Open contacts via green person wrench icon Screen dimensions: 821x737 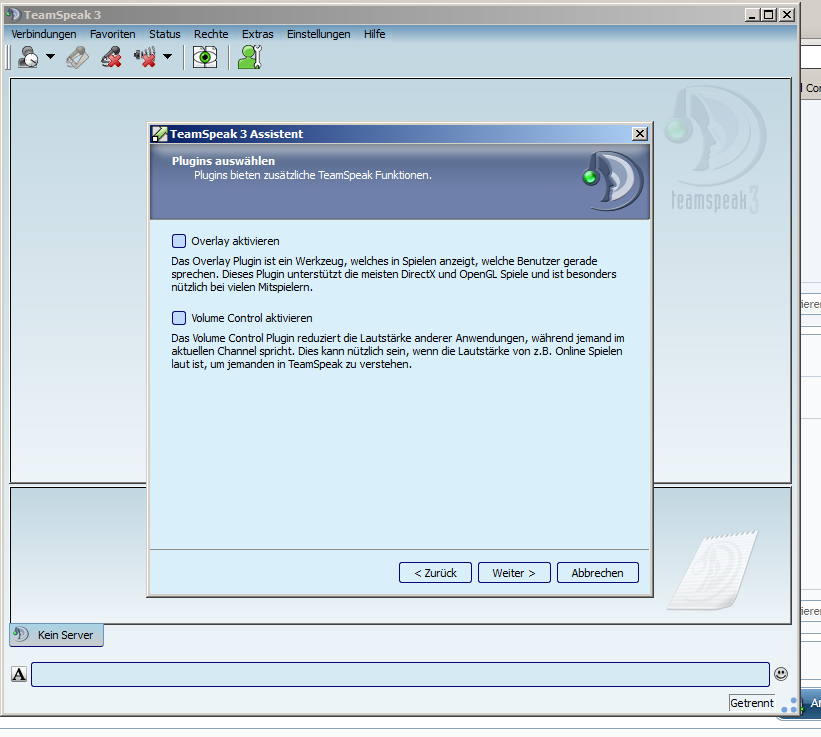click(x=249, y=57)
